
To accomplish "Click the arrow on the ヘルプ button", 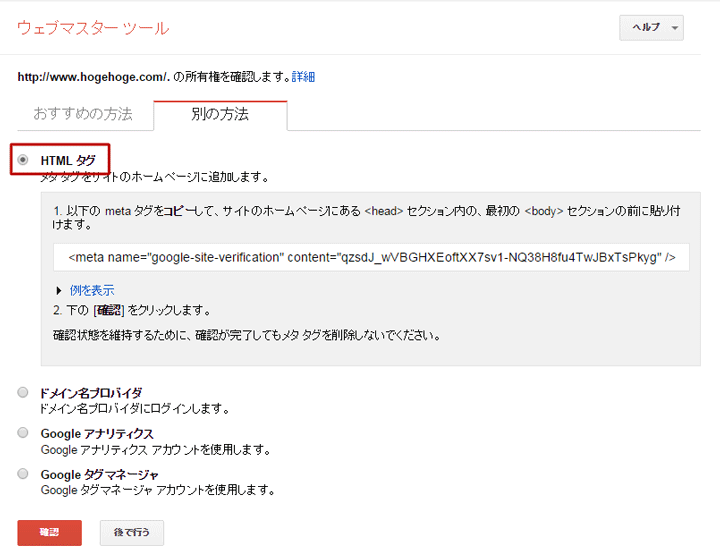I will point(676,29).
